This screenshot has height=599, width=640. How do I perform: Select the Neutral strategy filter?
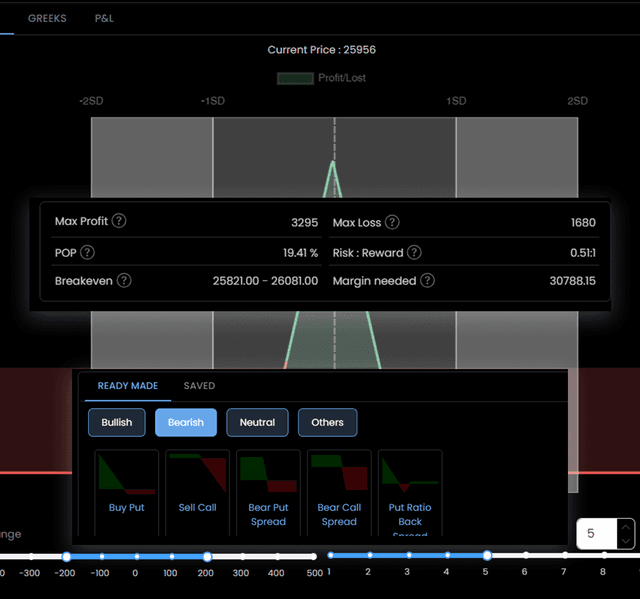coord(257,423)
